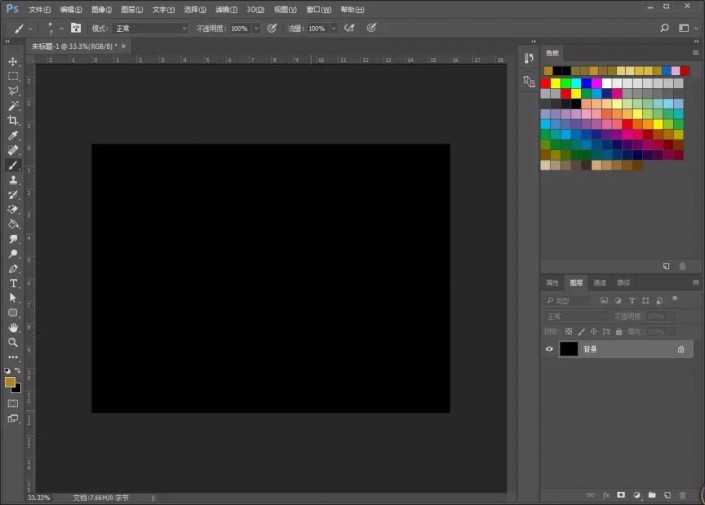Open the 模式 blend mode dropdown
705x505 pixels.
[149, 28]
